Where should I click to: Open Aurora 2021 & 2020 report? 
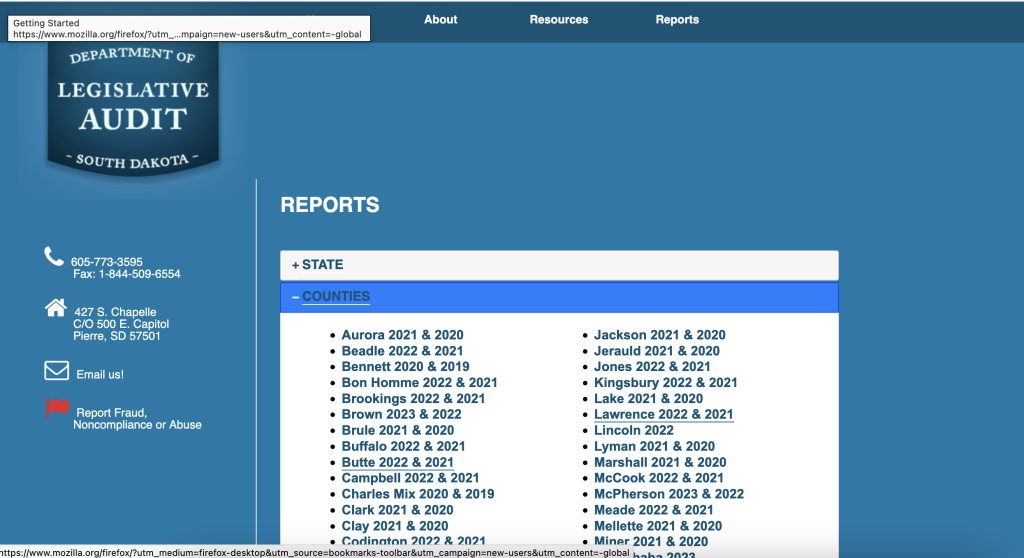point(402,335)
